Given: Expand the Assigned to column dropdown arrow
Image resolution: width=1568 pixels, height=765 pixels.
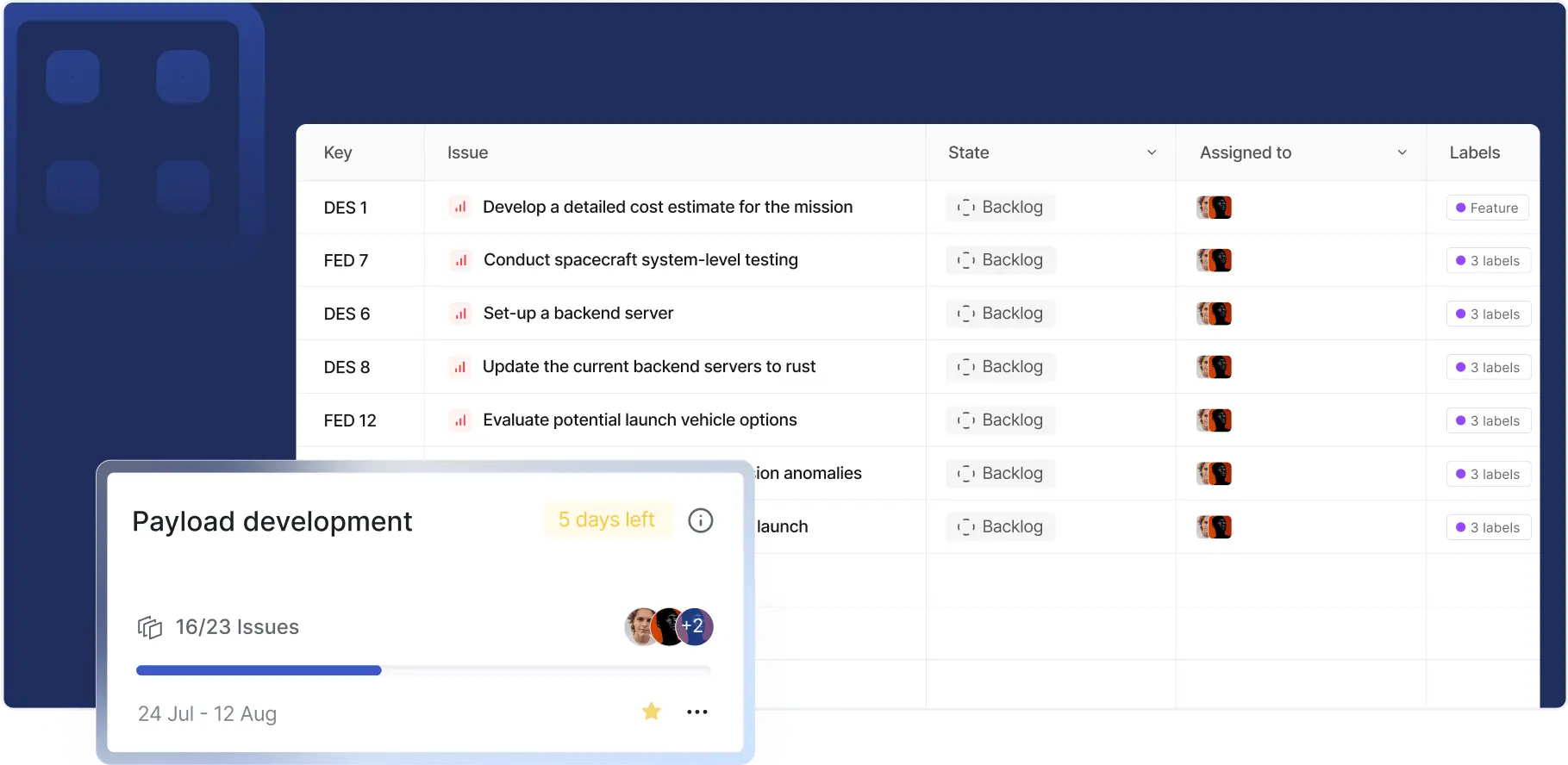Looking at the screenshot, I should (x=1402, y=152).
